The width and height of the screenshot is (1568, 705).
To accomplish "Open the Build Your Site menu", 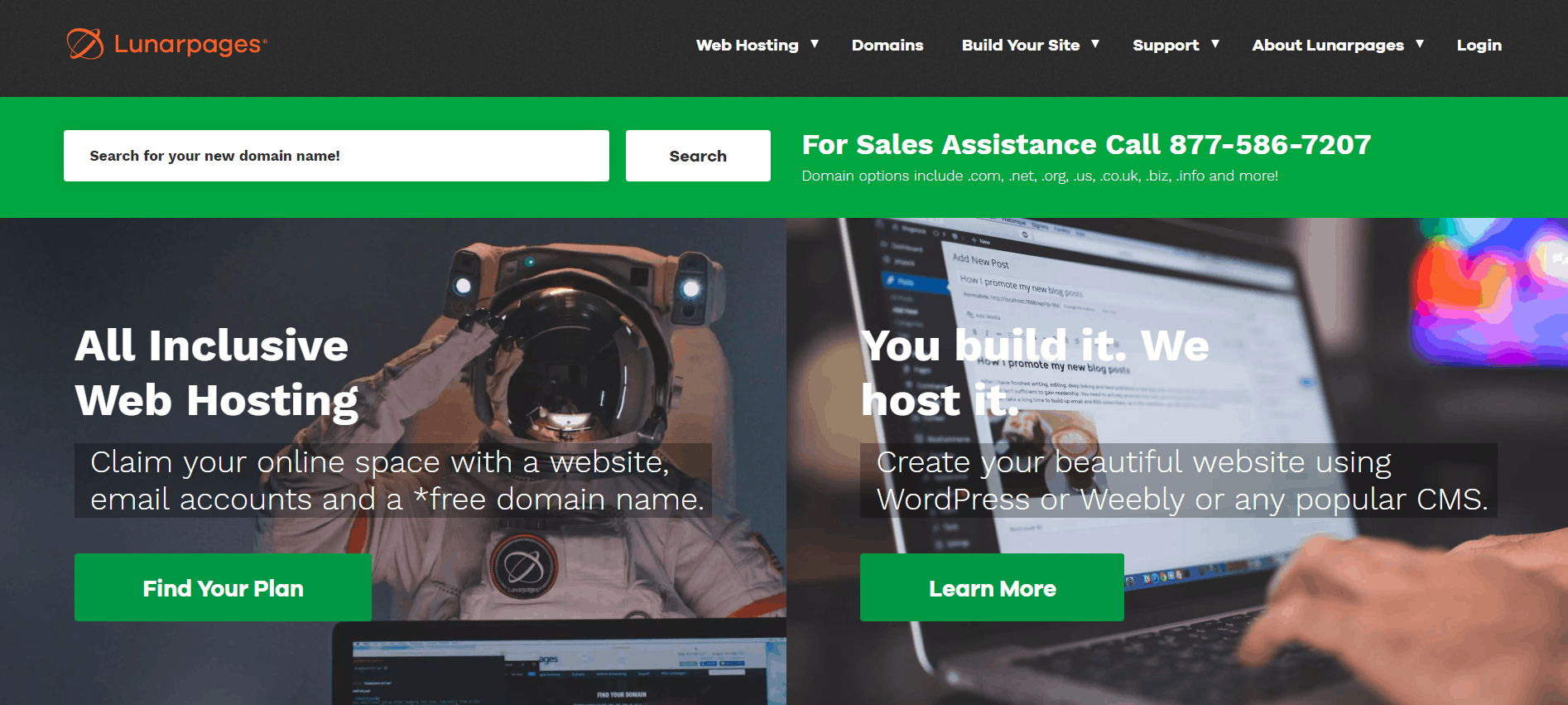I will (x=1021, y=45).
